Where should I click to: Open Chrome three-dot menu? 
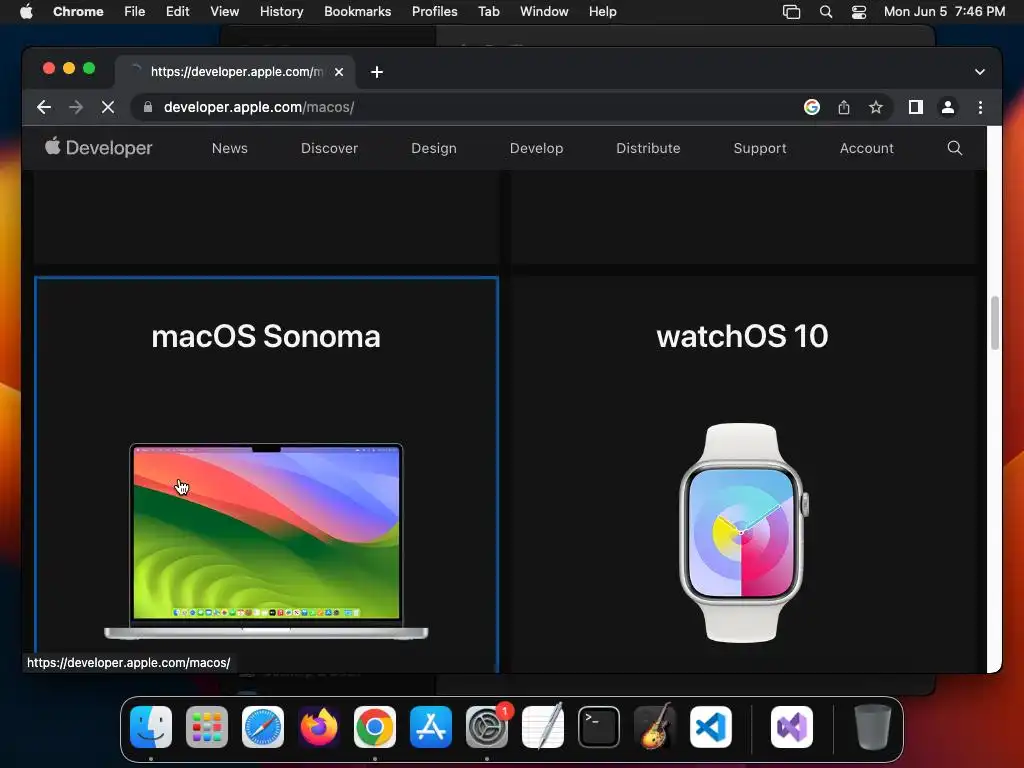tap(980, 107)
